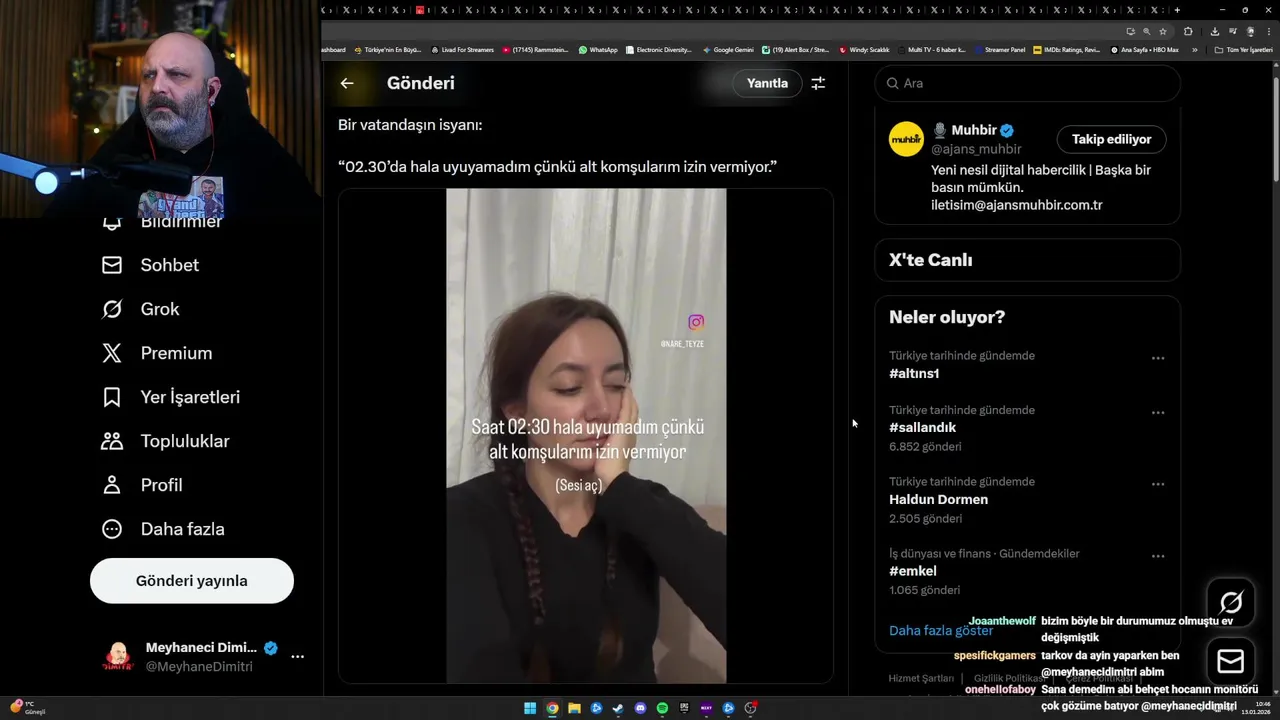Open options for the #emkel trend
Image resolution: width=1280 pixels, height=720 pixels.
point(1158,556)
